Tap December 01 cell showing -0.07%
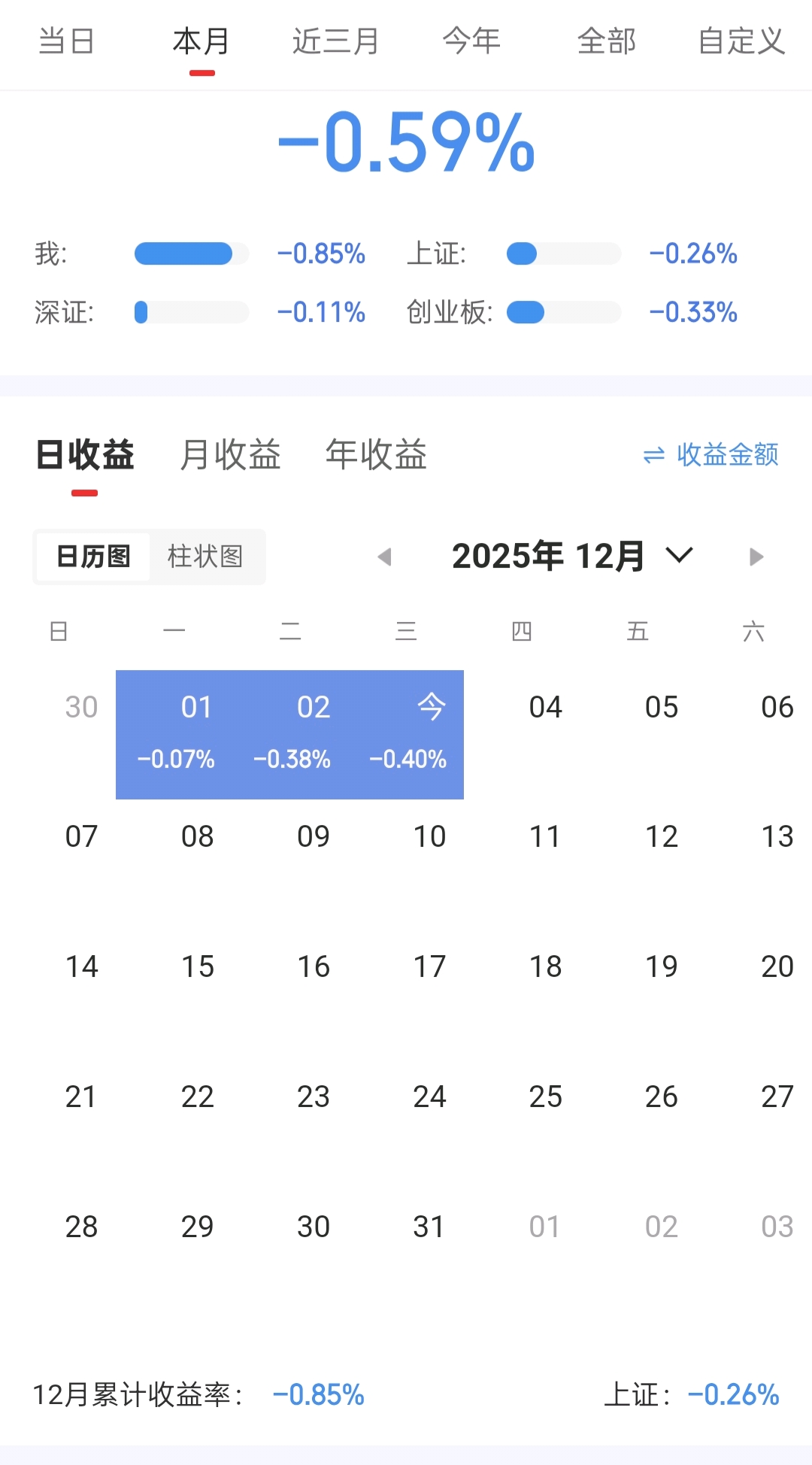Screen dimensions: 812x1465 (174, 734)
